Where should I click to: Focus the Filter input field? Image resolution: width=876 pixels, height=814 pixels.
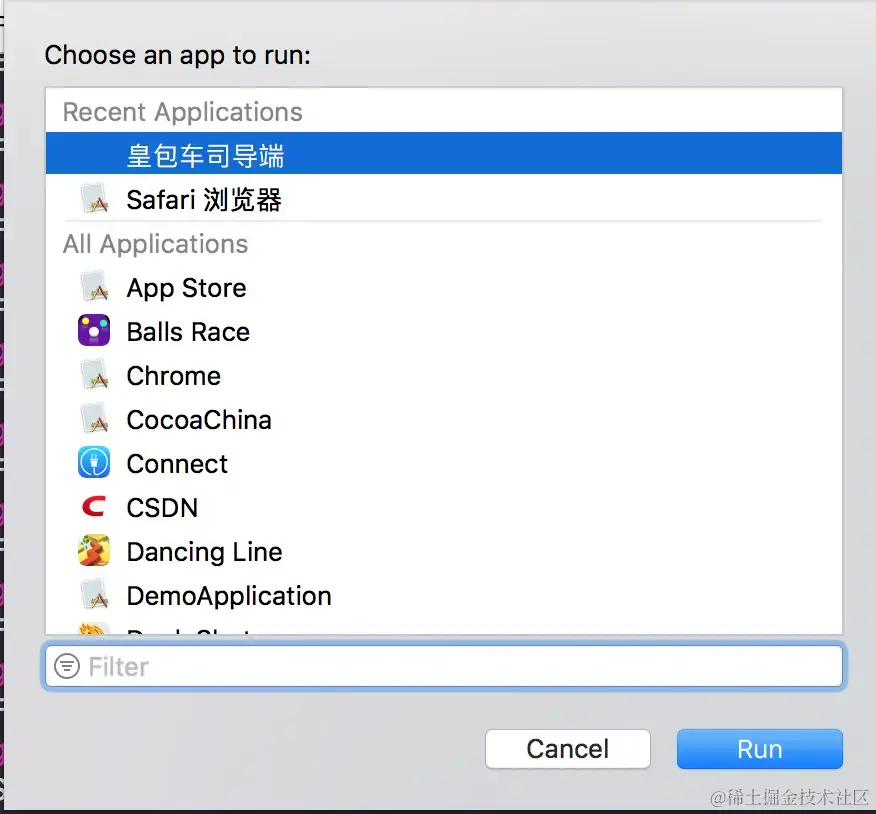tap(444, 666)
